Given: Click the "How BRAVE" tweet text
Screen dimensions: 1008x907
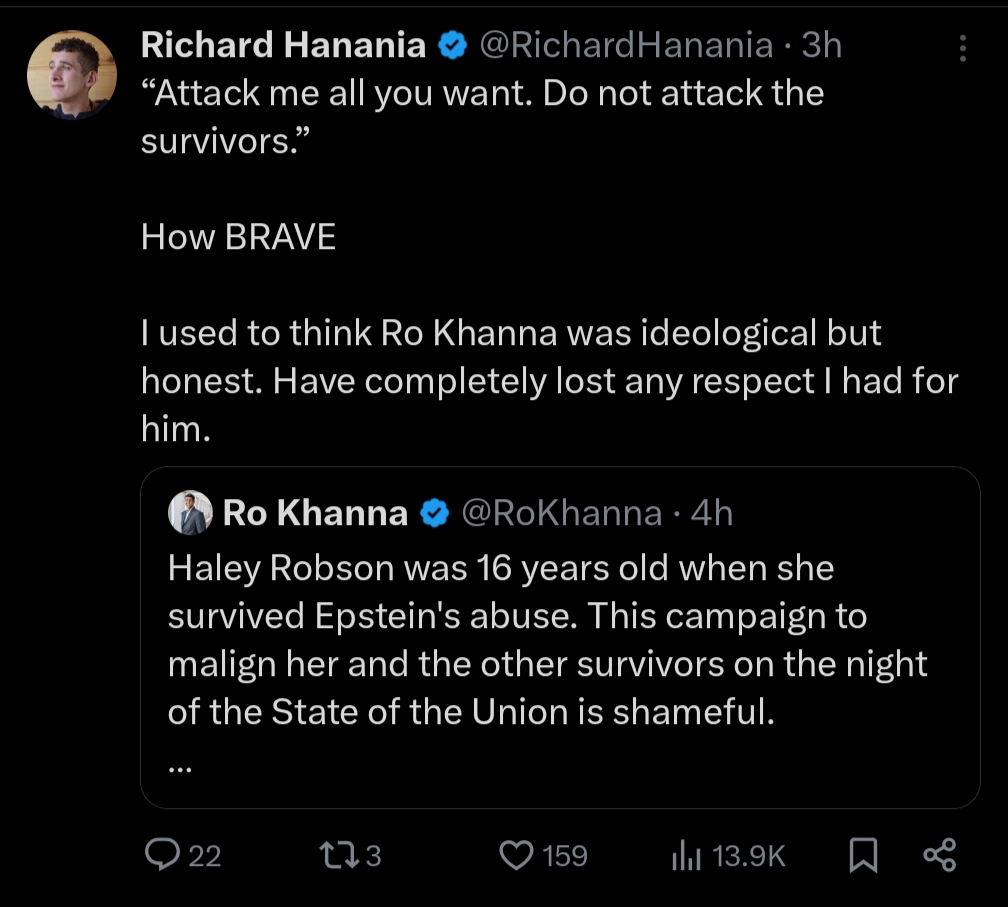Looking at the screenshot, I should coord(238,237).
